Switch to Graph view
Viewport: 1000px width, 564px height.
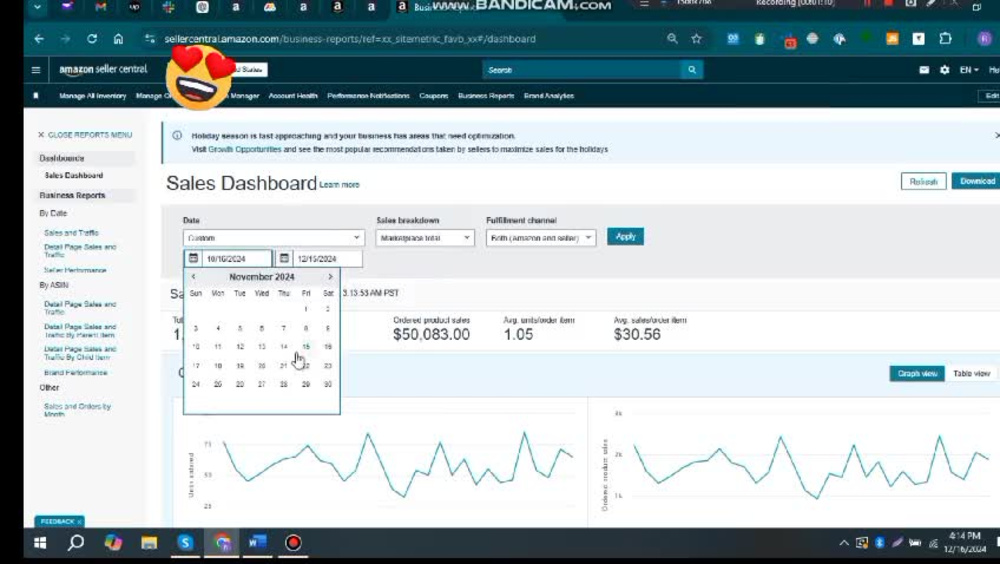tap(917, 373)
